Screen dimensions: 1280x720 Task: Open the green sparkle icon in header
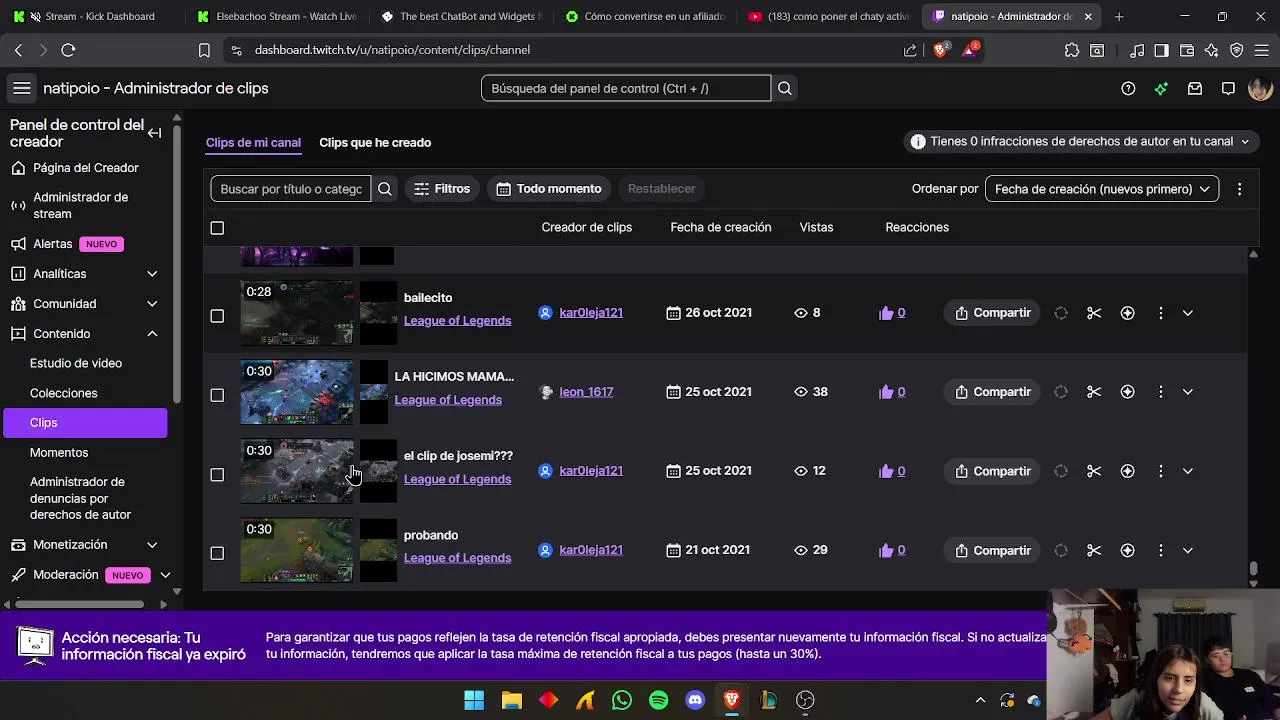(x=1161, y=88)
